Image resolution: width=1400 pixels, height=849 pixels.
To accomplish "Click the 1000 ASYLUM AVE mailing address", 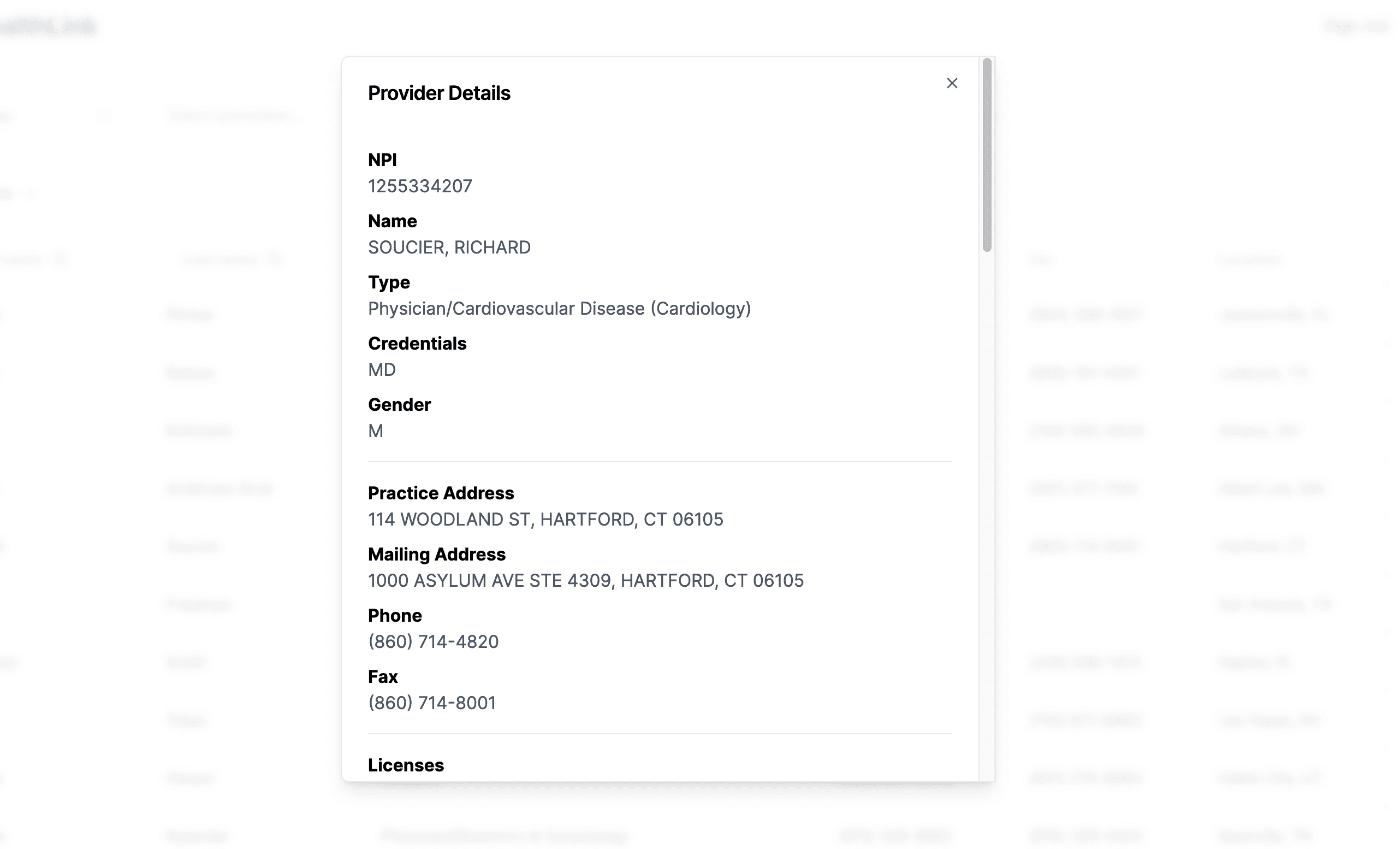I will [585, 581].
